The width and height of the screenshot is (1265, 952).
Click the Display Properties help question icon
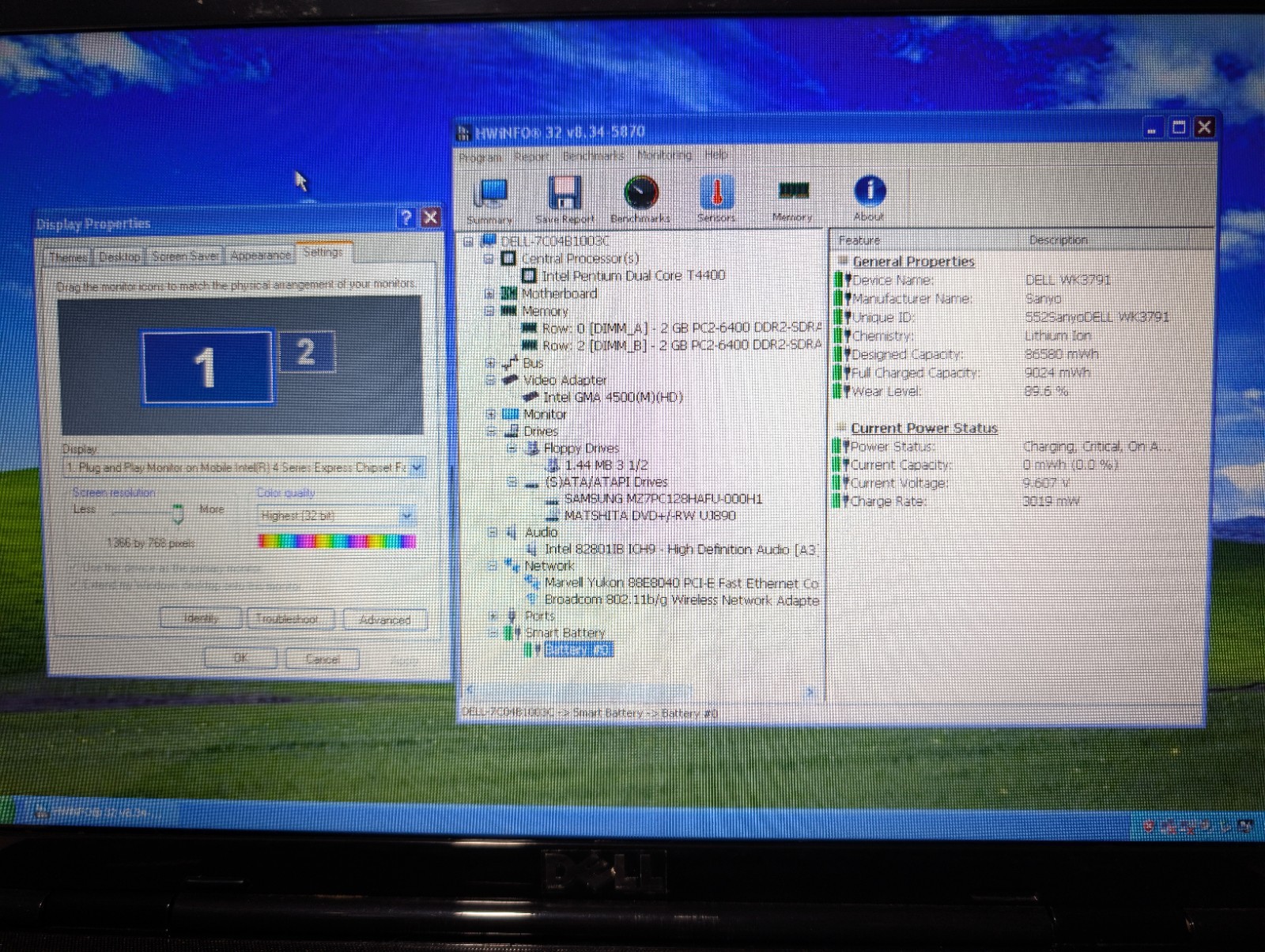(406, 218)
